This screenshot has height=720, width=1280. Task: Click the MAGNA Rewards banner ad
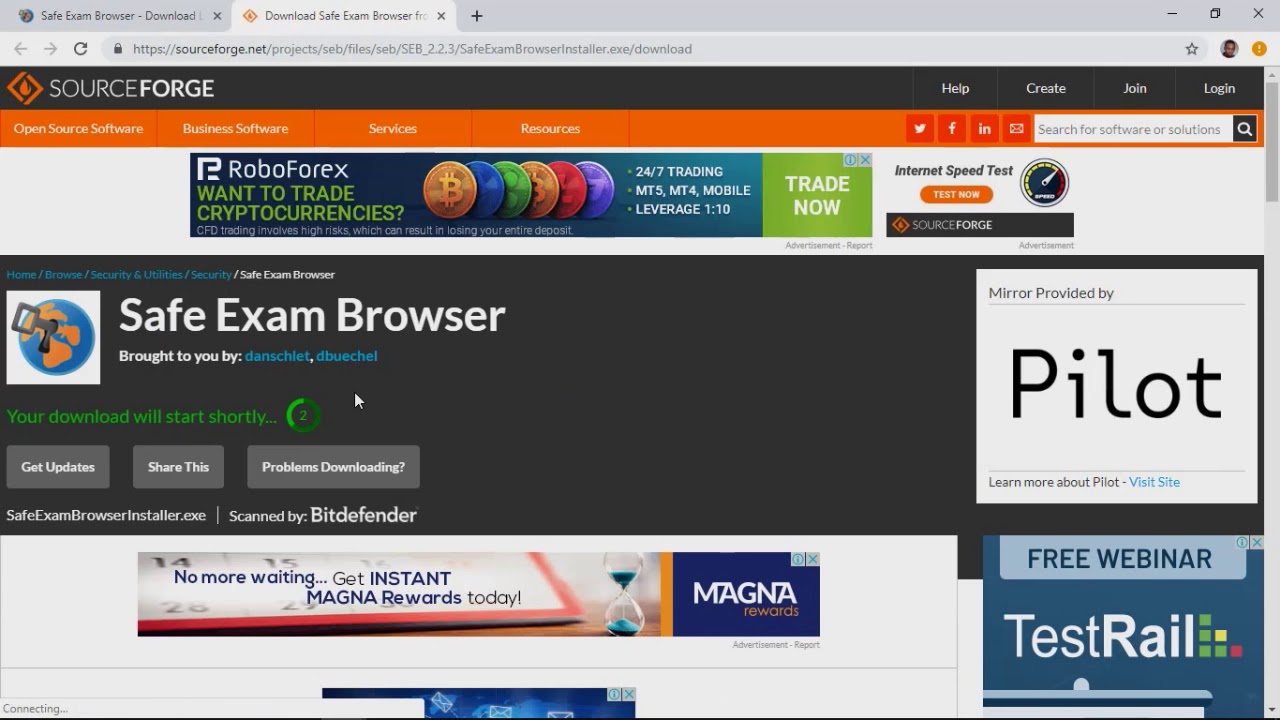[x=478, y=594]
